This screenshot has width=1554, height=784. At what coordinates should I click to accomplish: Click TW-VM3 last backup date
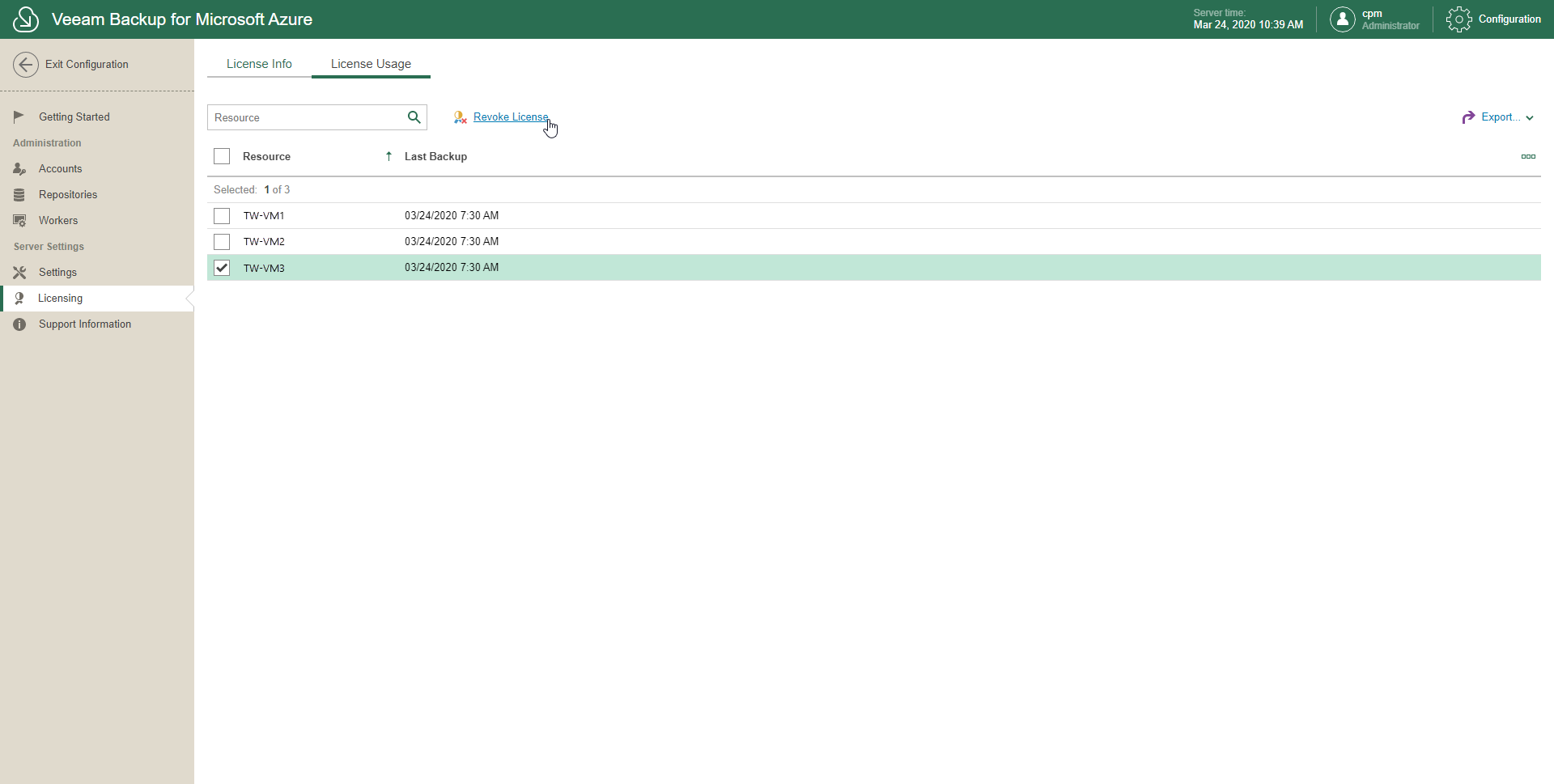click(452, 268)
